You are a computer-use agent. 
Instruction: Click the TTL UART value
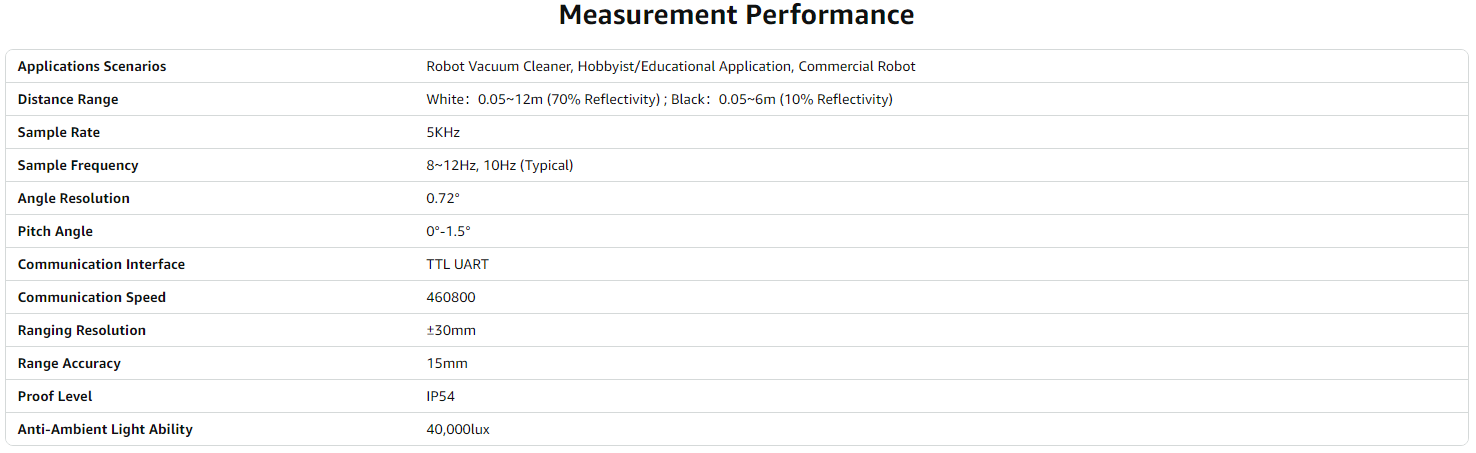(457, 265)
